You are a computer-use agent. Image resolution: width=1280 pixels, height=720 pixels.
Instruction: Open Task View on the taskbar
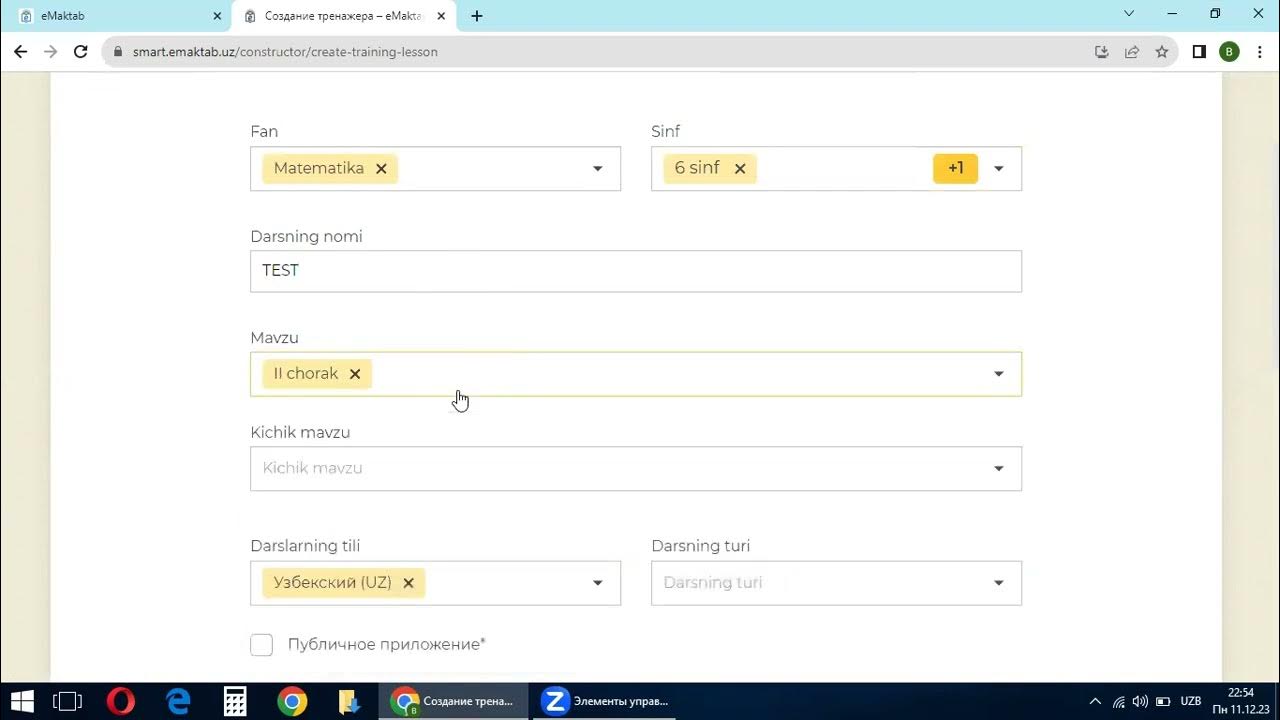[x=67, y=701]
